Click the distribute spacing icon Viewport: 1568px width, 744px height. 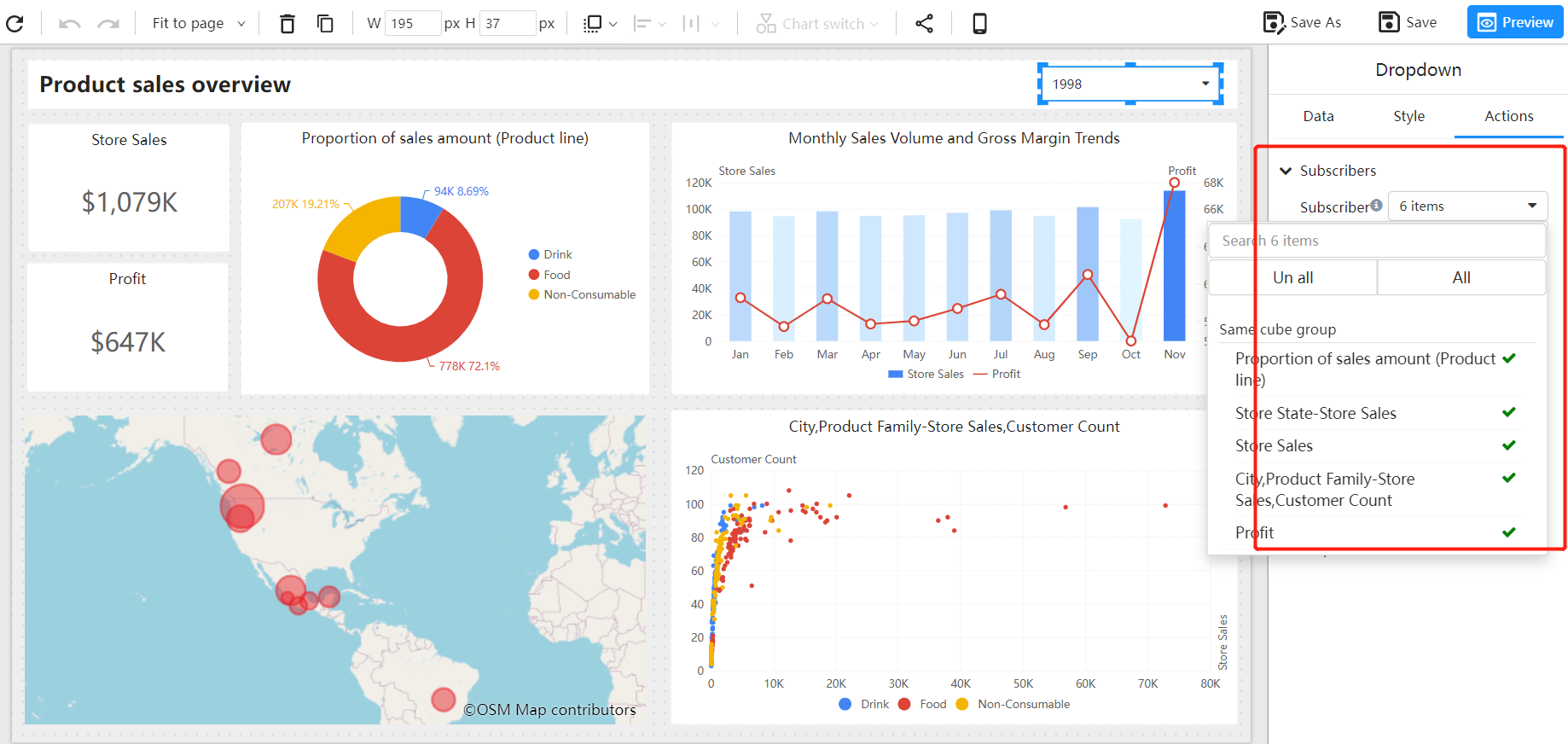(691, 24)
